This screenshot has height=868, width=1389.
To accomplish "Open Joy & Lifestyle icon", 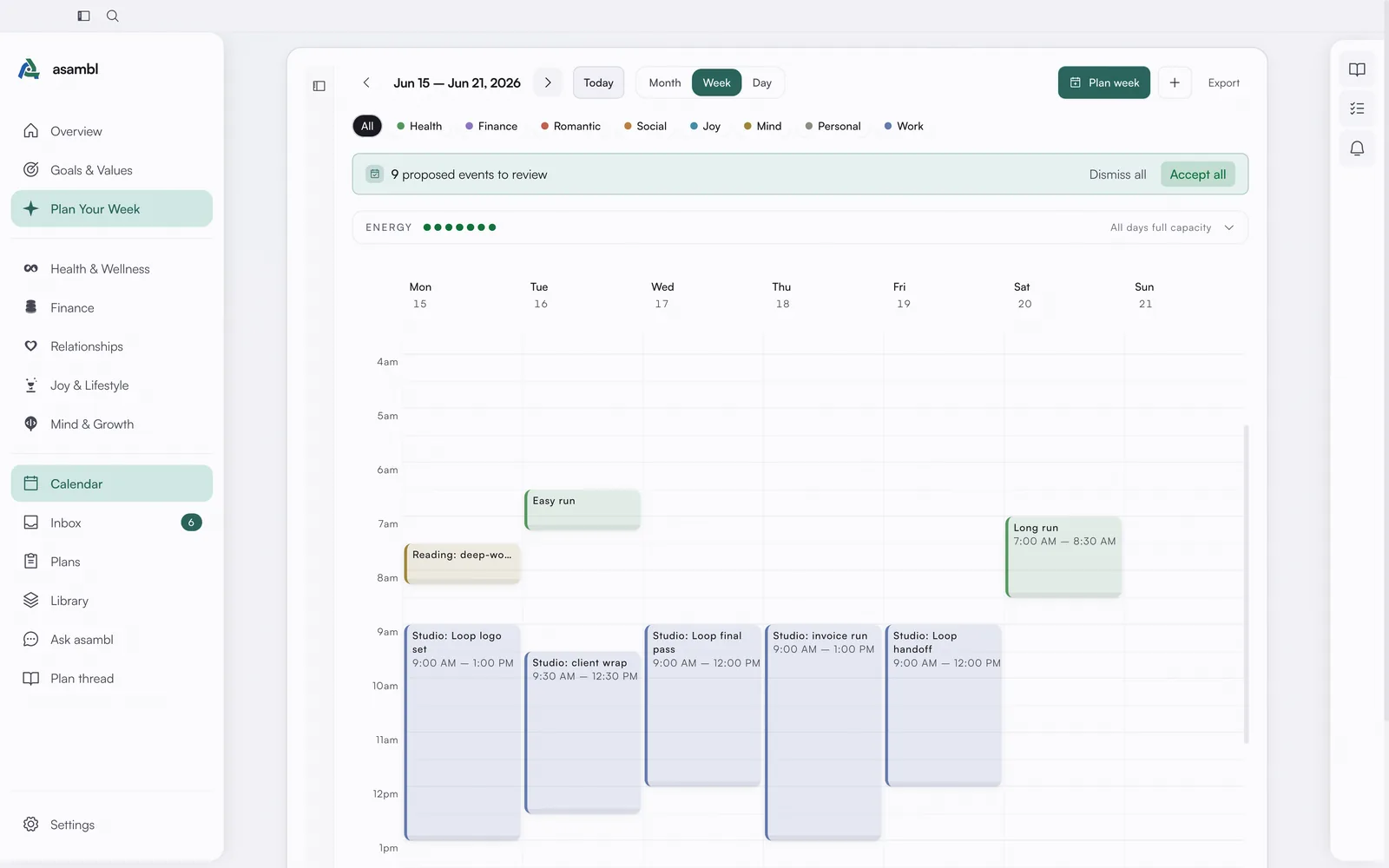I will pyautogui.click(x=31, y=385).
